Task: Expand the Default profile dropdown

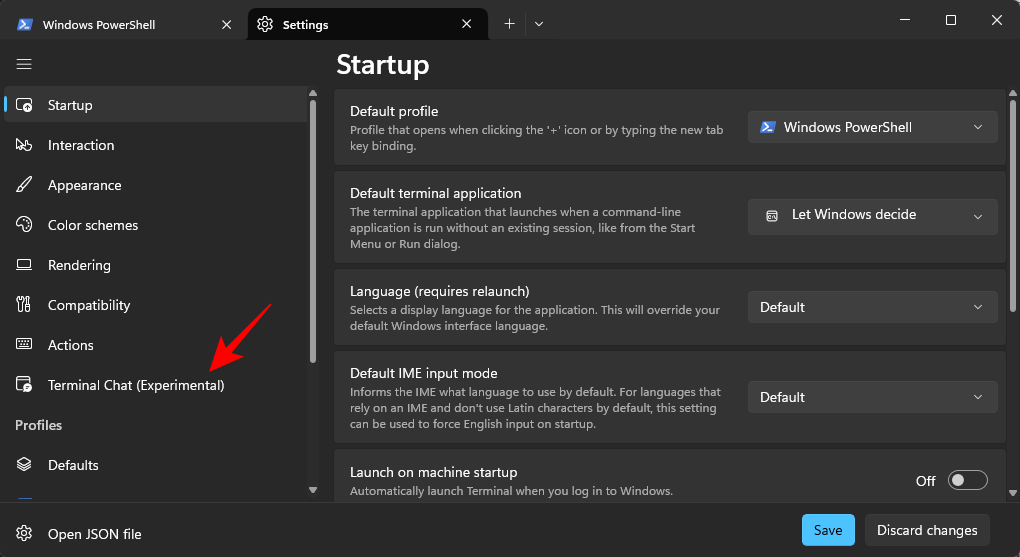Action: (x=872, y=127)
